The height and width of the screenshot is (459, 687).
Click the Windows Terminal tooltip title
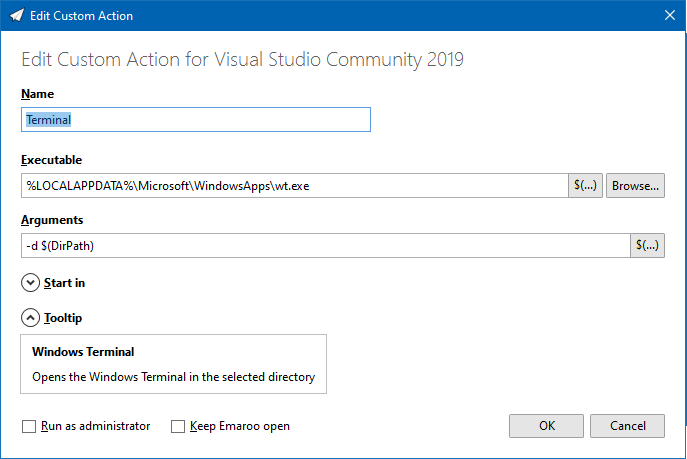click(83, 352)
